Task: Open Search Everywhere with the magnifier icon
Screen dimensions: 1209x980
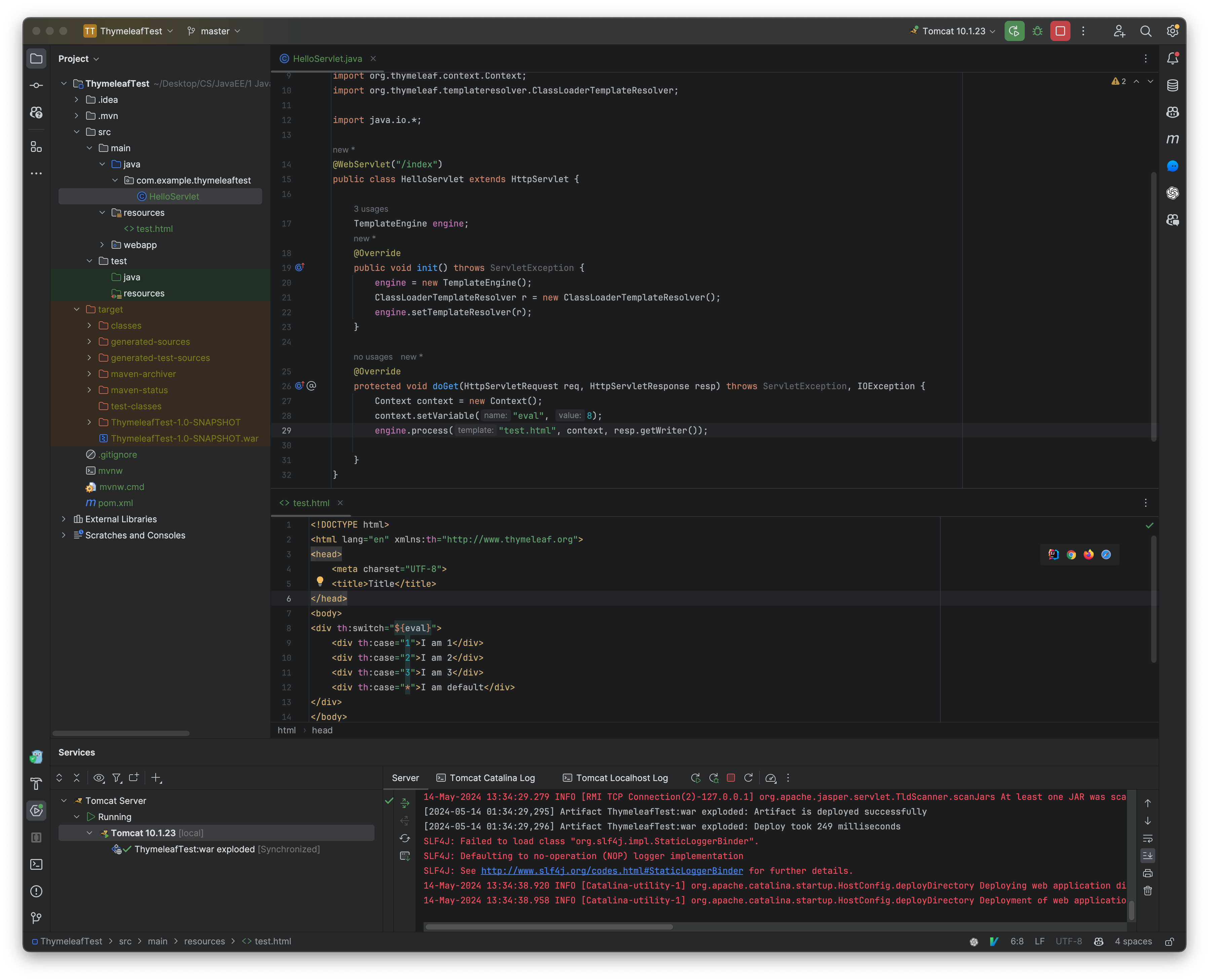Action: [1146, 31]
